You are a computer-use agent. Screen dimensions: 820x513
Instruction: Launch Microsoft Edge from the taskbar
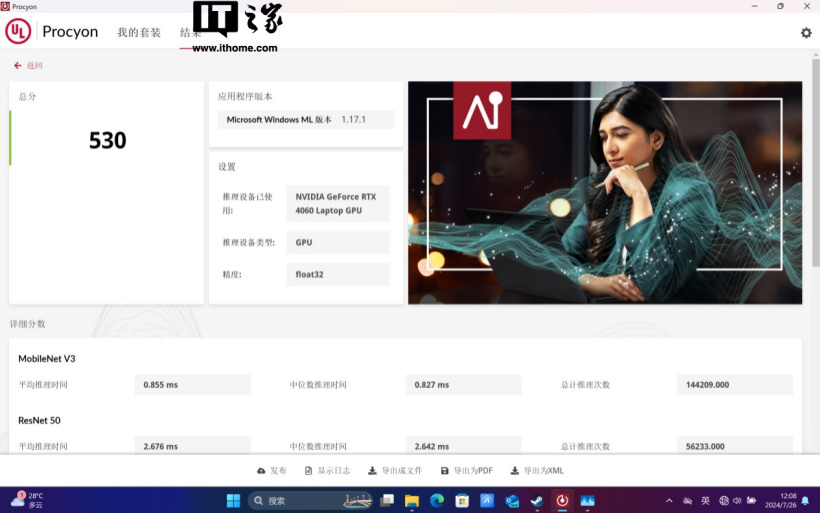pyautogui.click(x=437, y=500)
